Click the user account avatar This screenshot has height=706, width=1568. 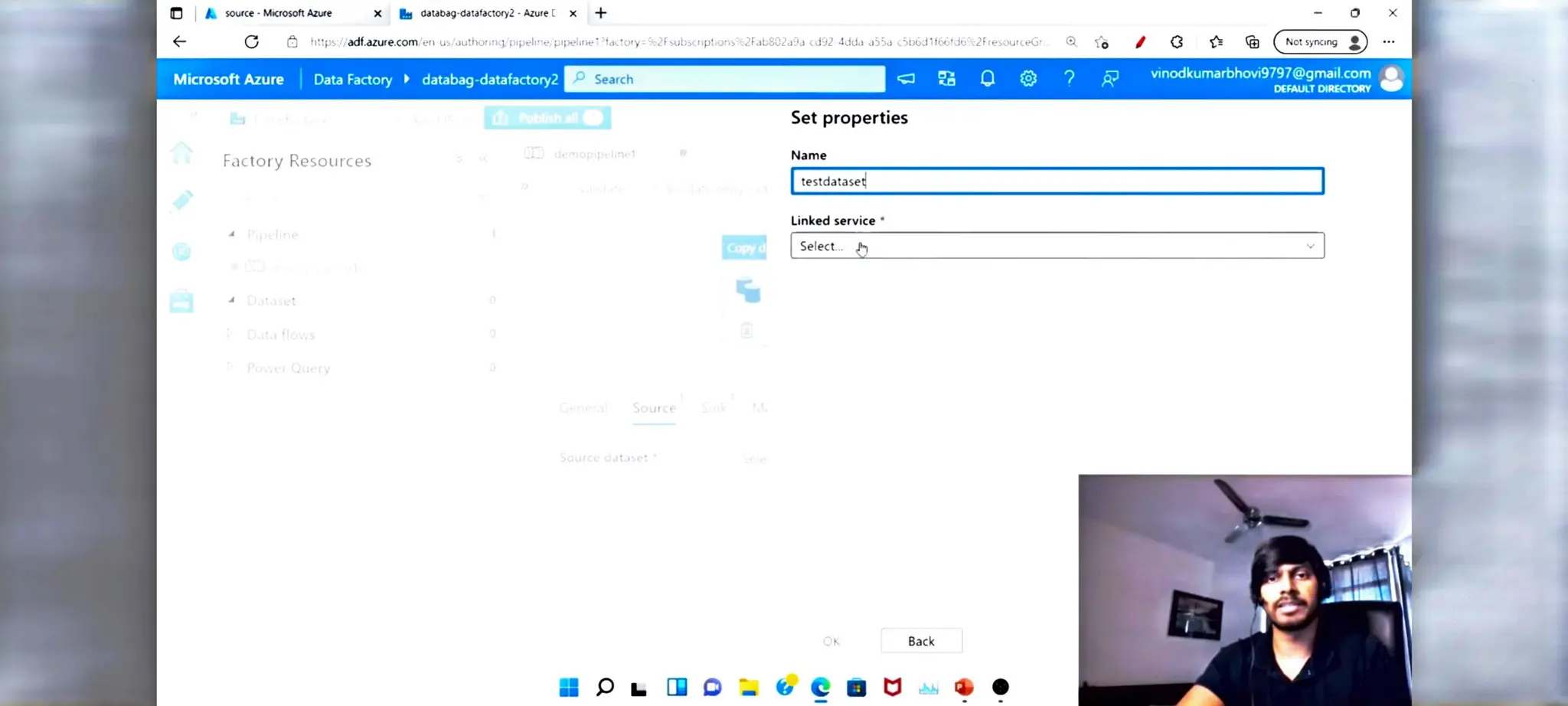pyautogui.click(x=1391, y=79)
